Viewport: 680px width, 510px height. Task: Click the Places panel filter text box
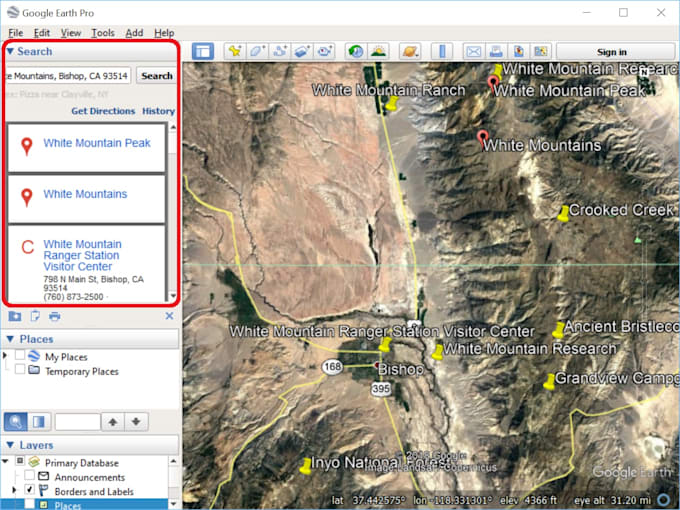click(78, 422)
